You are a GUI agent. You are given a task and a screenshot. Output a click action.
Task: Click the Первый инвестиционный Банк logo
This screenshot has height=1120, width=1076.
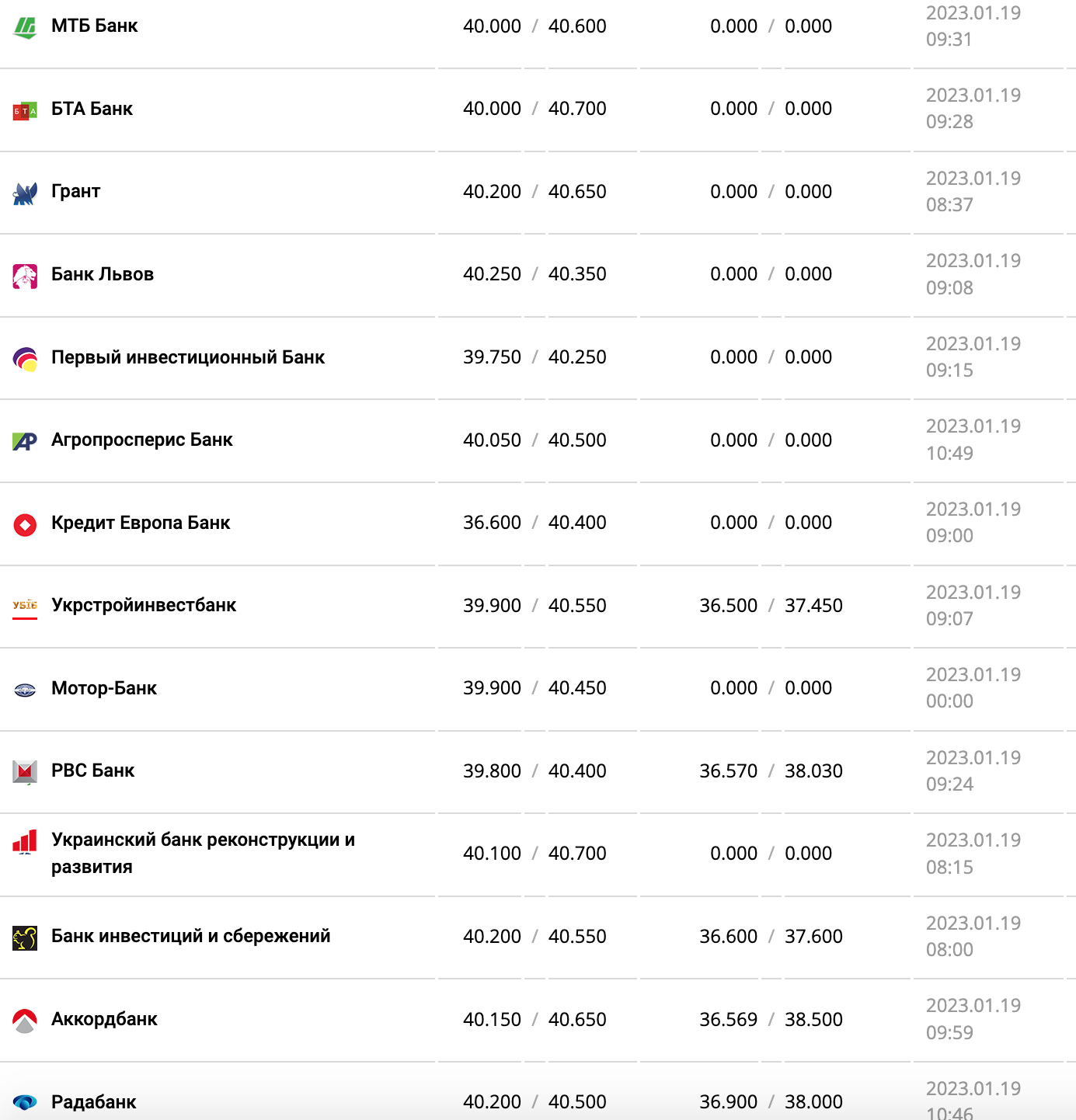(25, 359)
